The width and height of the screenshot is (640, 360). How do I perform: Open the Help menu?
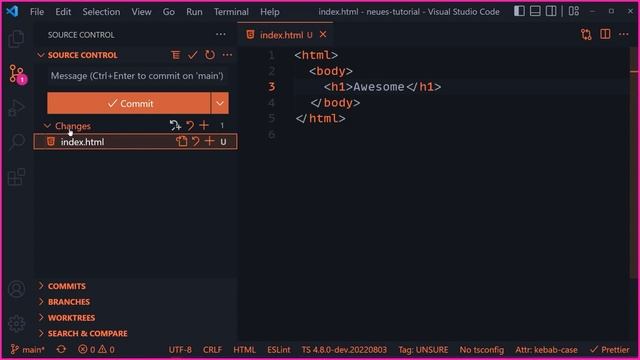[x=270, y=11]
